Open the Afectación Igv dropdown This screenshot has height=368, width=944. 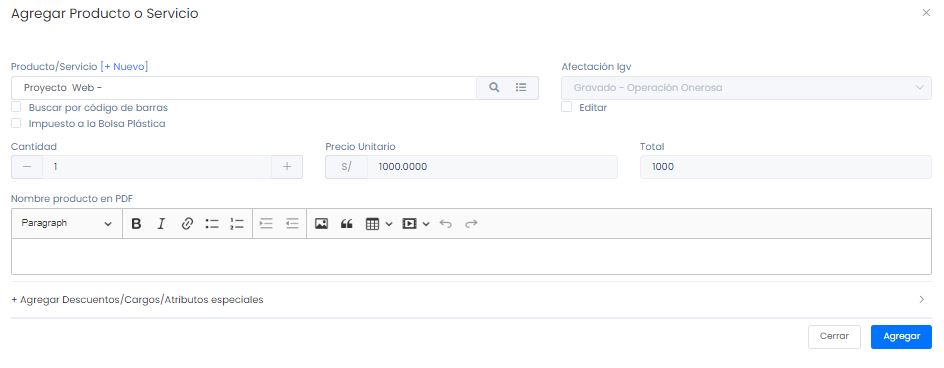(746, 88)
